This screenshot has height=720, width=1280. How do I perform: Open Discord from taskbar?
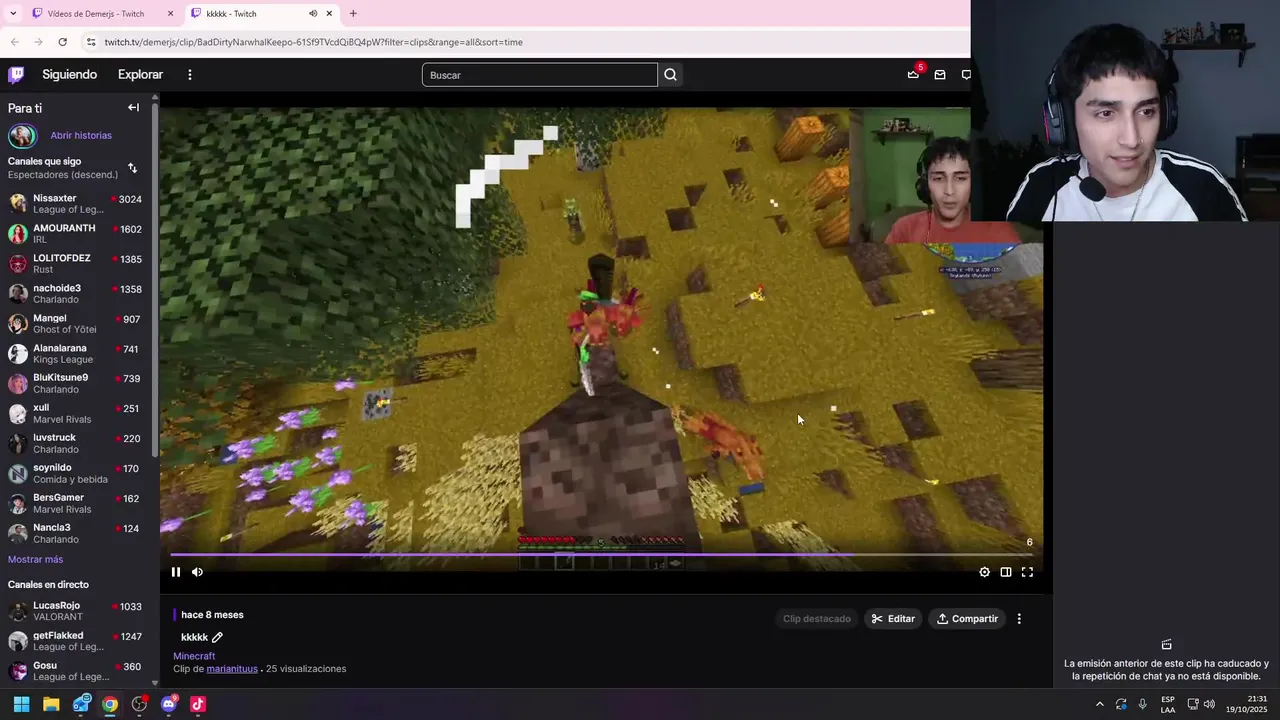pyautogui.click(x=169, y=704)
